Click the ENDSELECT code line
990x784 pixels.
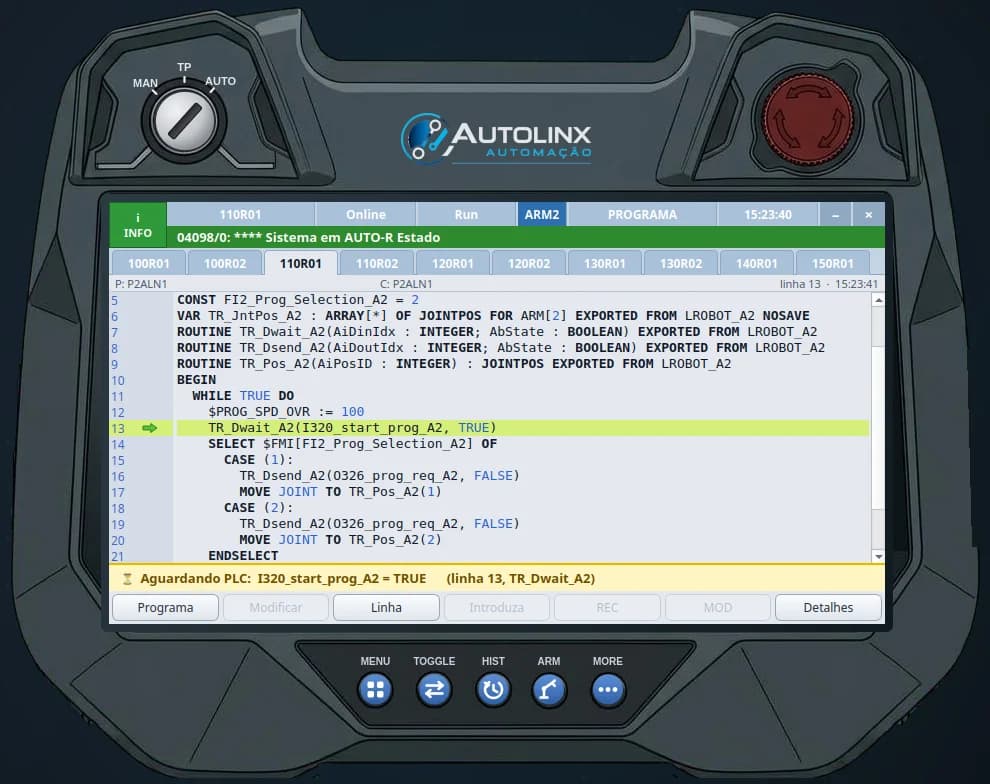coord(243,555)
